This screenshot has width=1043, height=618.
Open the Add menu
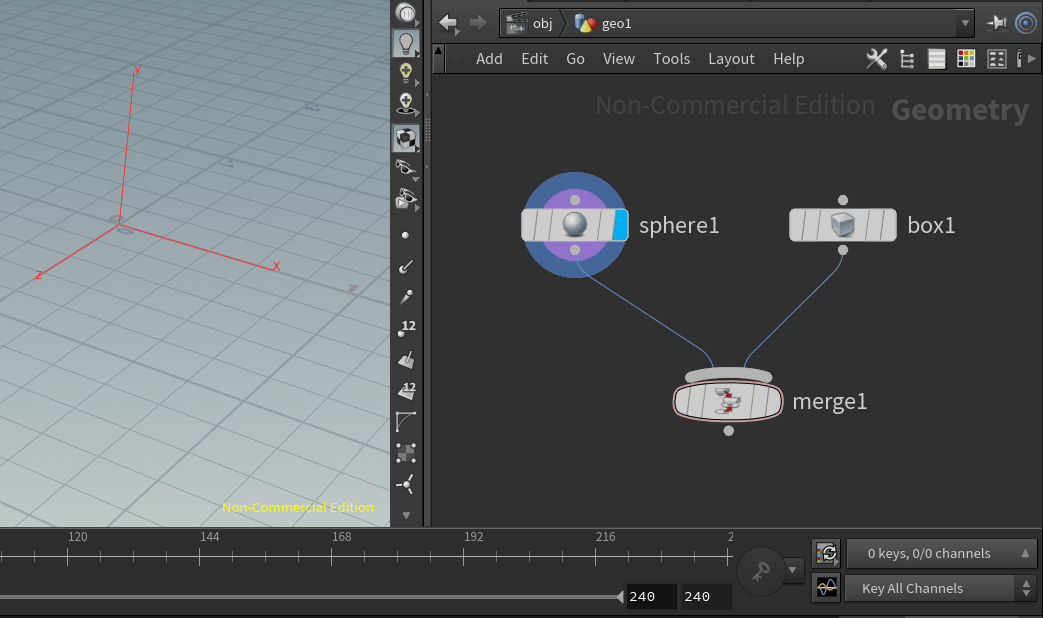[489, 58]
